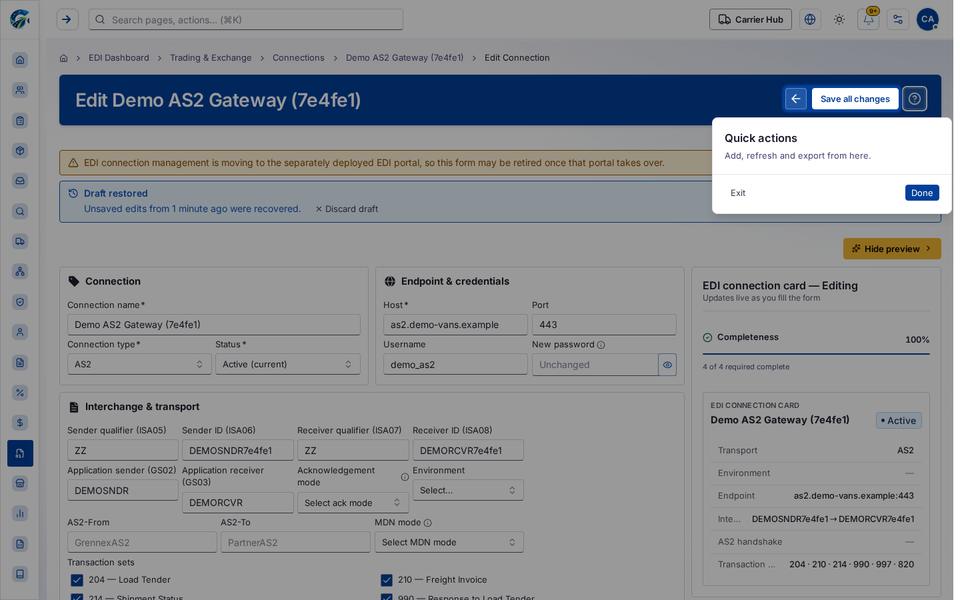
Task: Open the Select MDN mode dropdown
Action: click(x=449, y=542)
